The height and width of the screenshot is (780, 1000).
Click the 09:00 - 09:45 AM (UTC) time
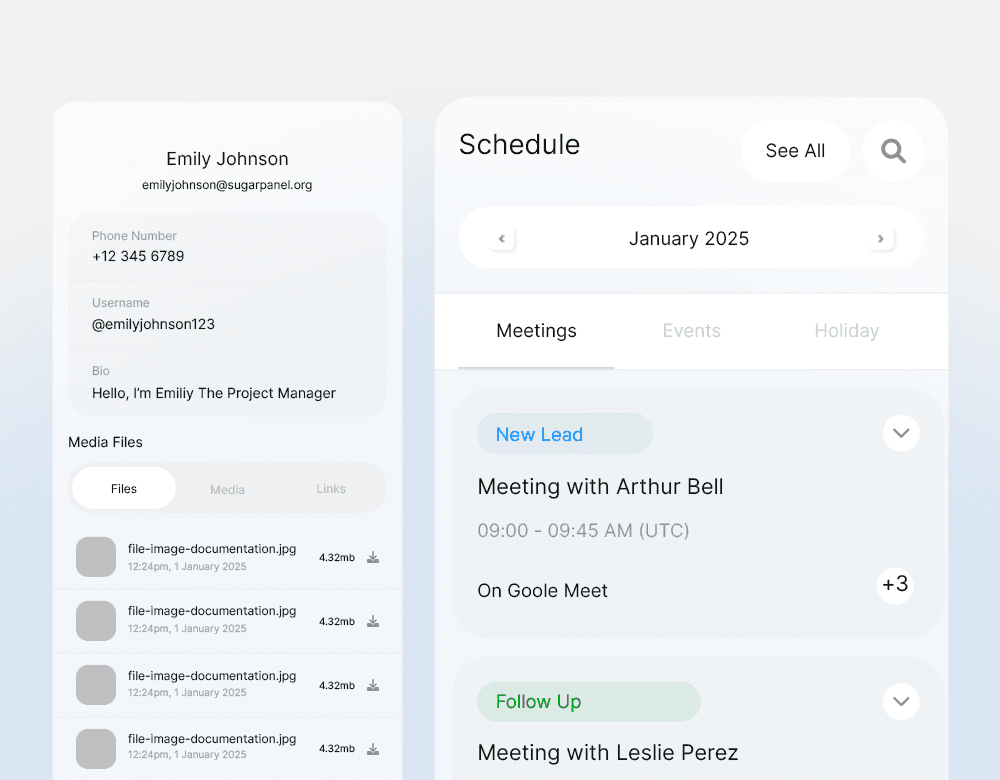[x=583, y=531]
